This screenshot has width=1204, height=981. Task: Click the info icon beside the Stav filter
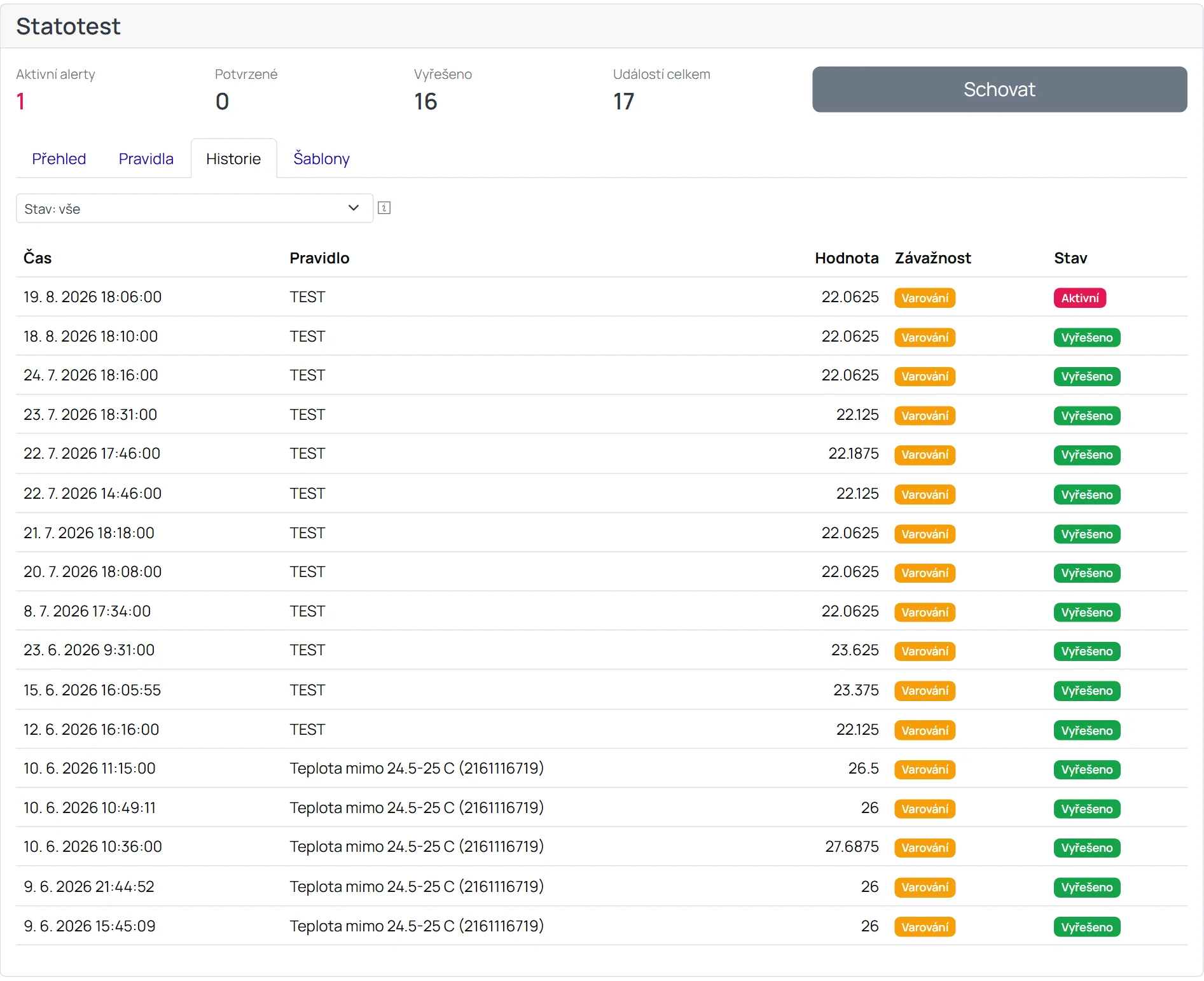384,208
